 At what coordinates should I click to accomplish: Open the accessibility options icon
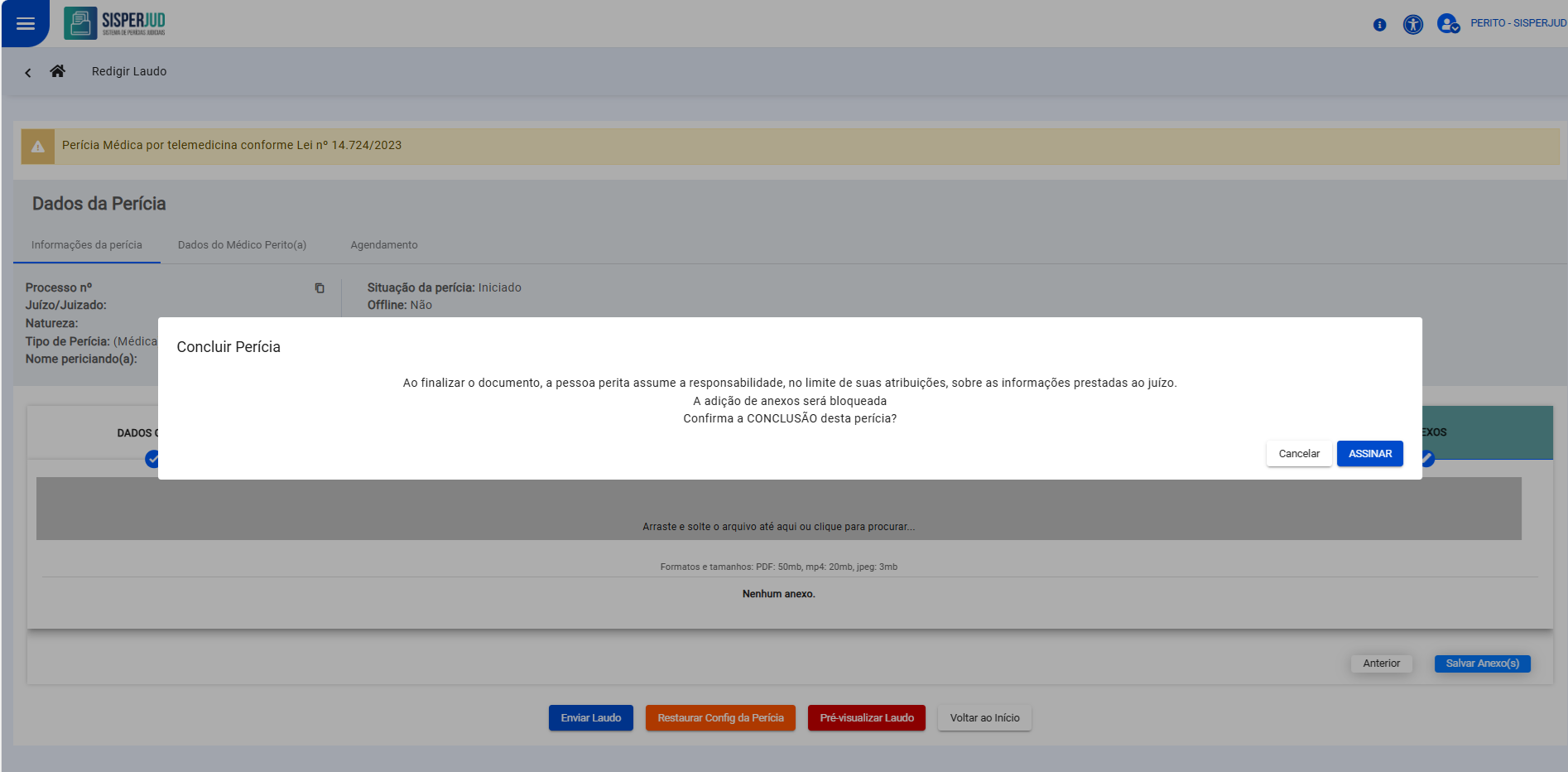(x=1412, y=25)
